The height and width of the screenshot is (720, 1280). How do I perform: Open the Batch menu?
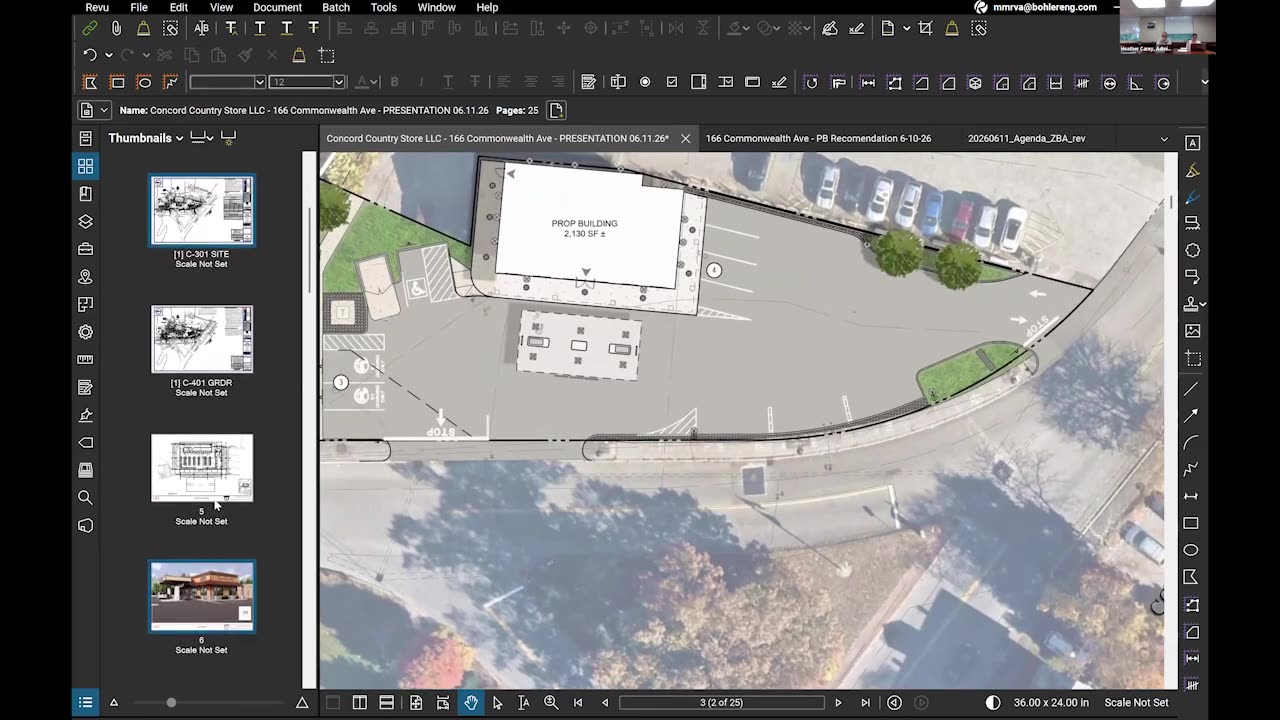pyautogui.click(x=336, y=7)
